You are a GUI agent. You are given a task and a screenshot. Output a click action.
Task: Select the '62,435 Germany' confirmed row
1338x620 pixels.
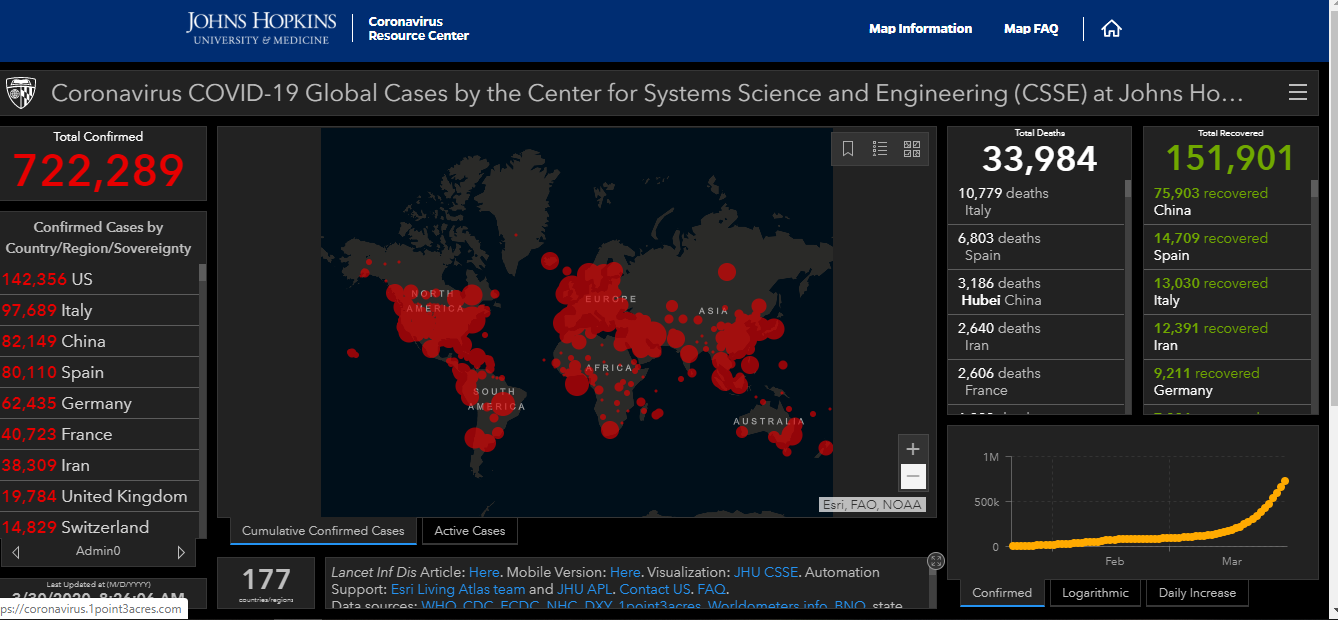tap(99, 403)
